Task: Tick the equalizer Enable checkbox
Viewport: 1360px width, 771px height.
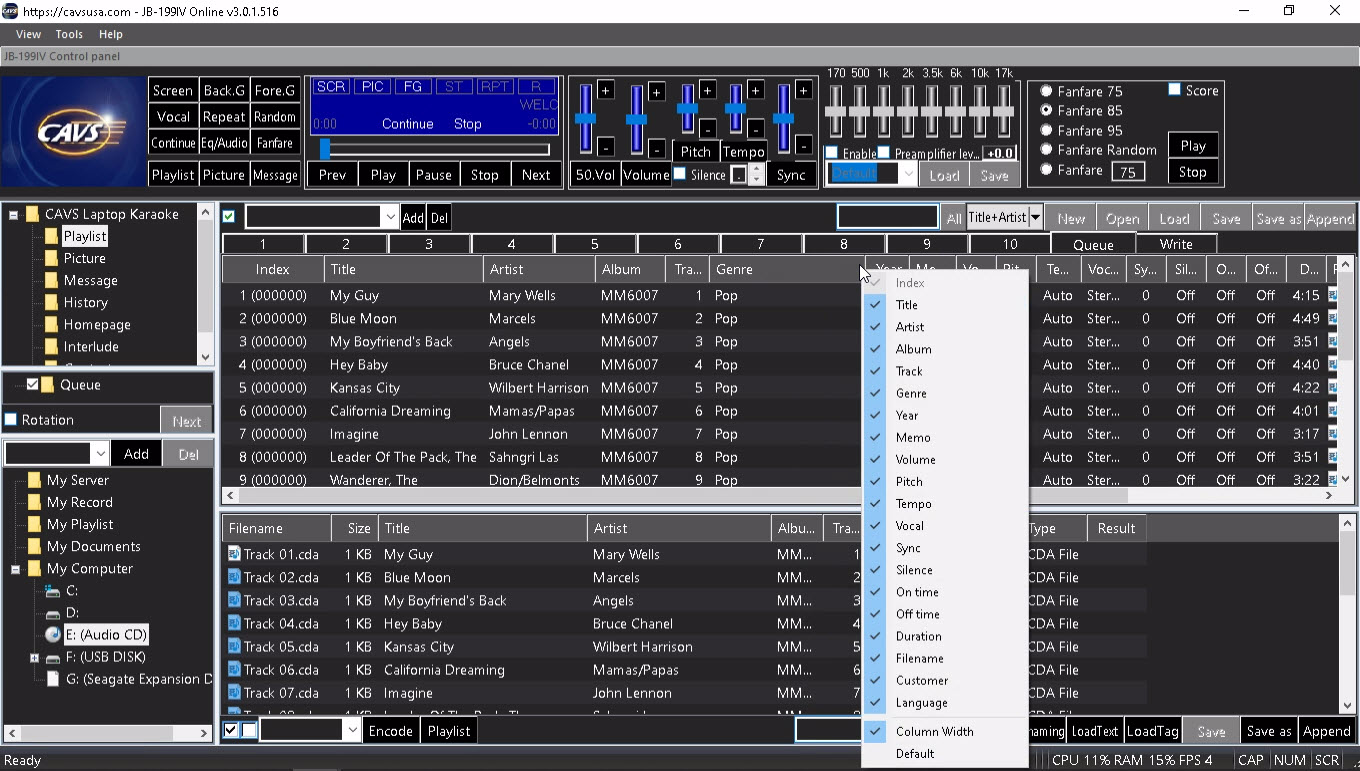Action: tap(832, 153)
